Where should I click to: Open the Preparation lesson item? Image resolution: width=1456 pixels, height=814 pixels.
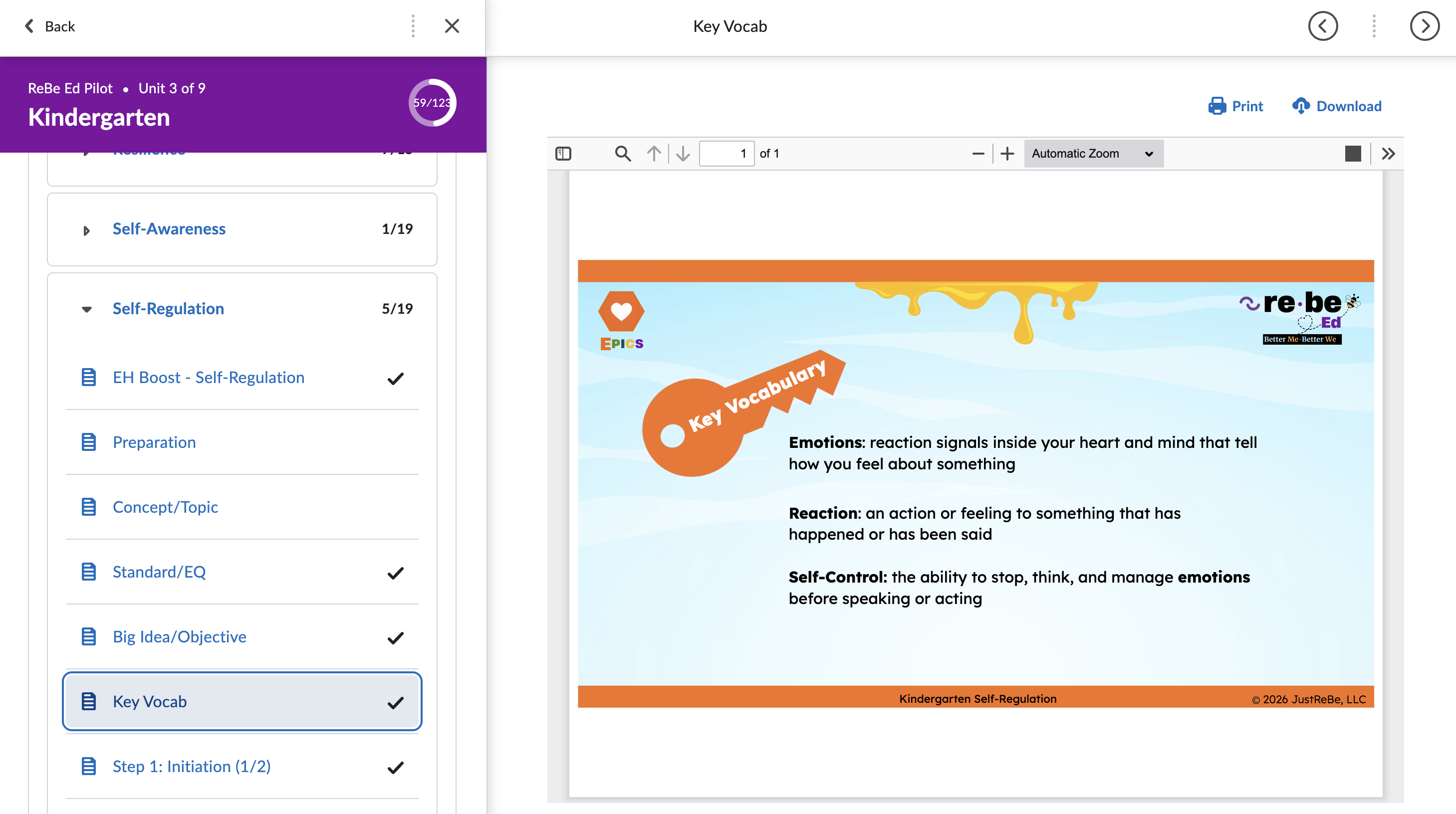pos(154,442)
